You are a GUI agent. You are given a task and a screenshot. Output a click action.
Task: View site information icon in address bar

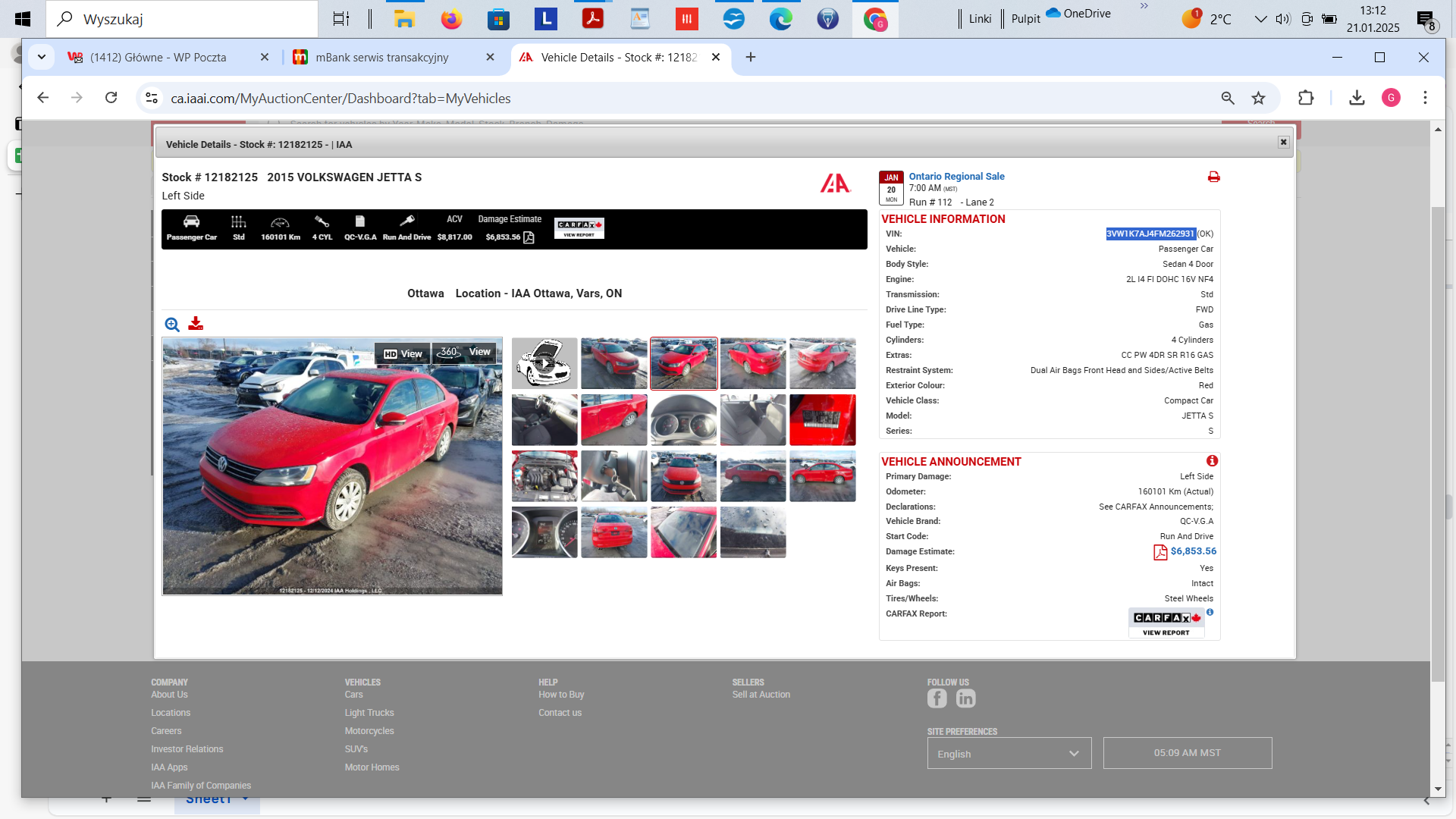point(152,98)
